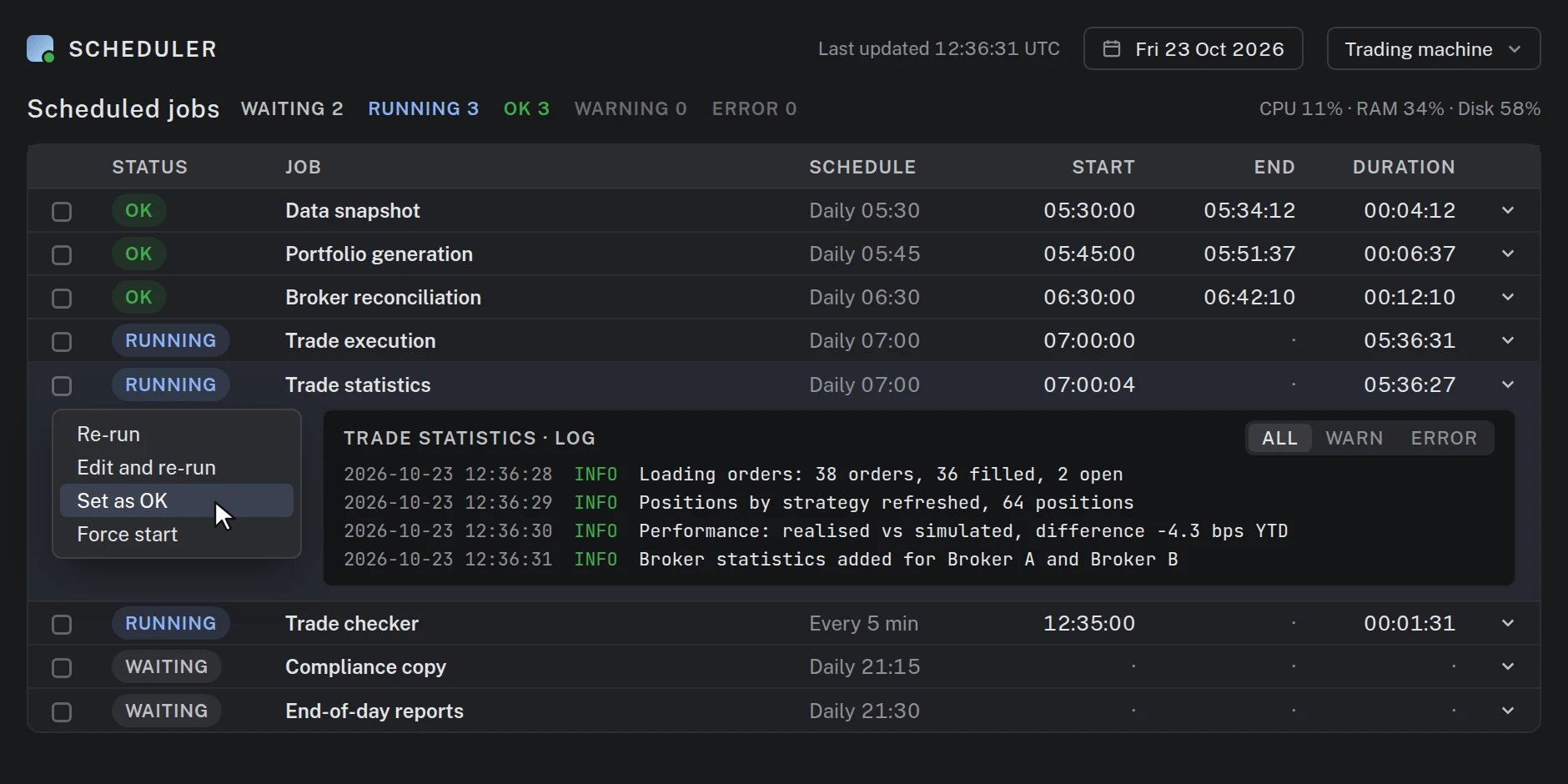Tick the Data snapshot checkbox

click(x=62, y=212)
